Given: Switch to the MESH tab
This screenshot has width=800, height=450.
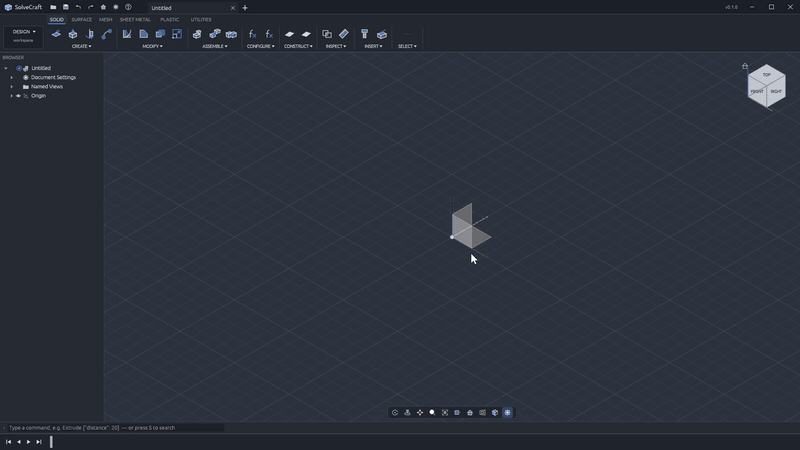Looking at the screenshot, I should coord(106,20).
